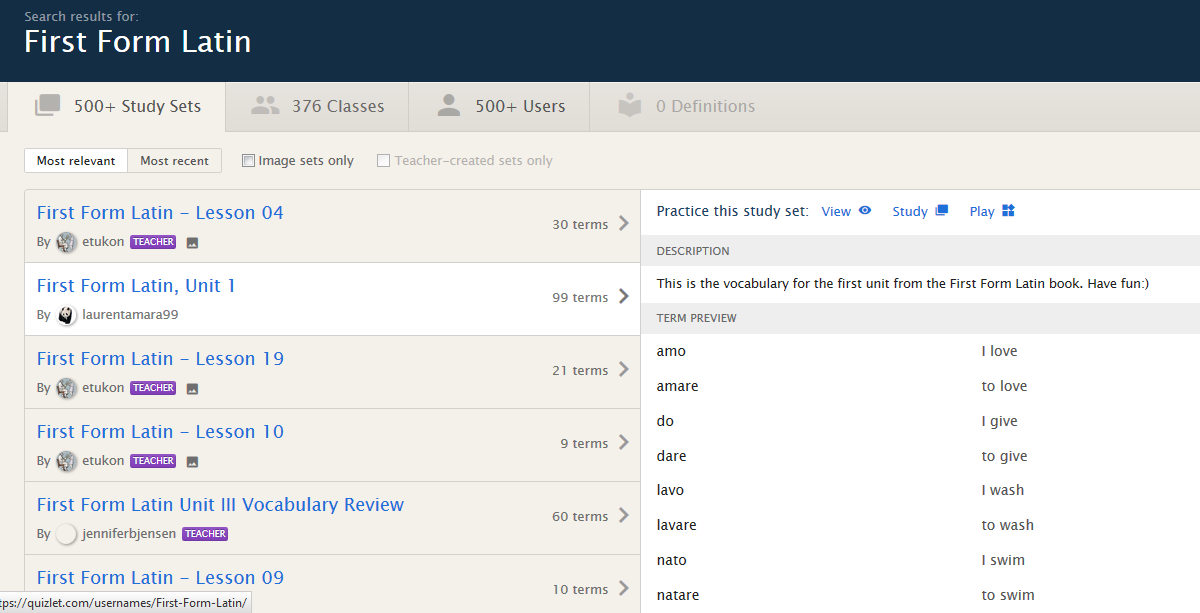Click the definition 'I give'
This screenshot has width=1200, height=613.
click(999, 421)
